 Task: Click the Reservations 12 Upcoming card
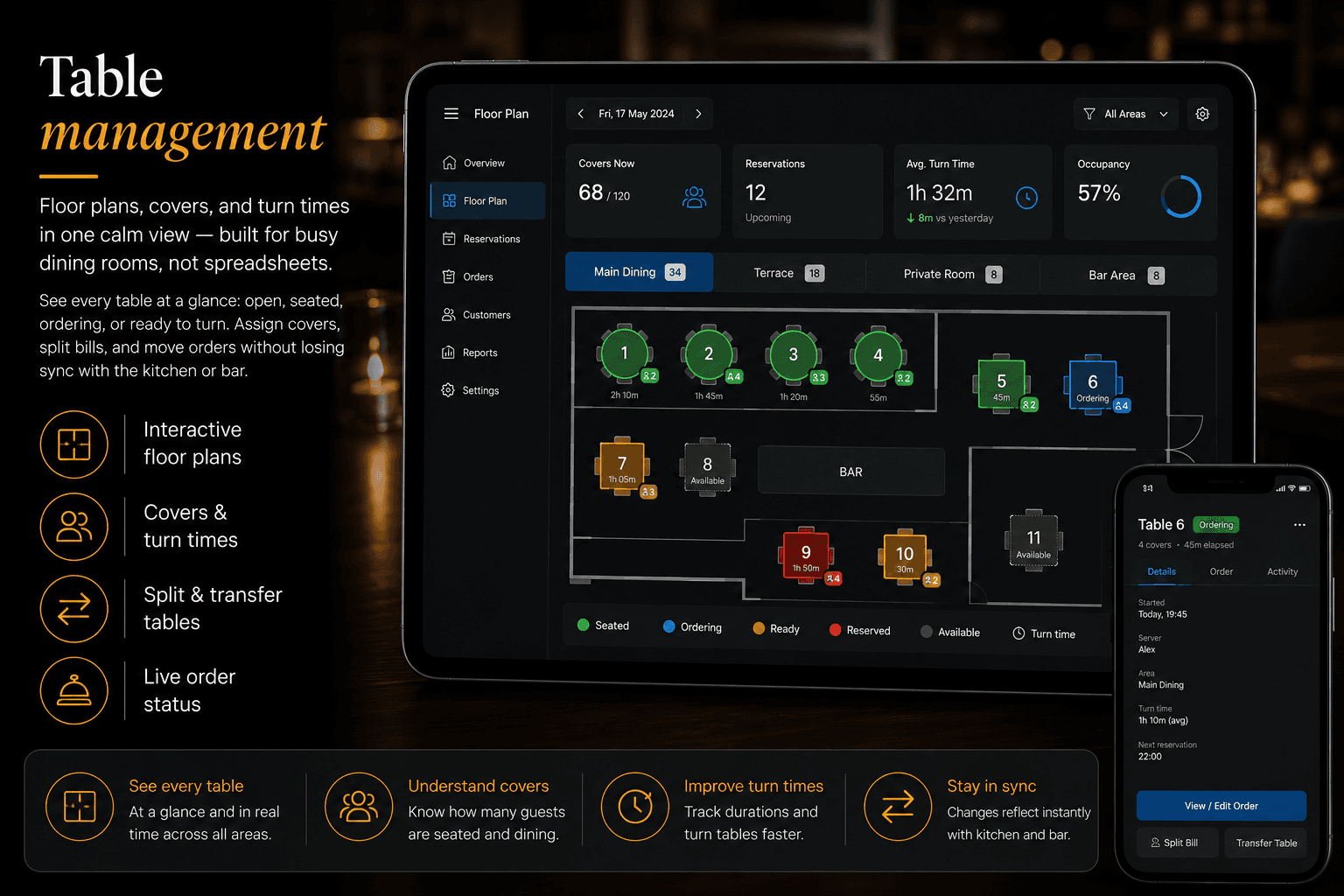click(807, 192)
